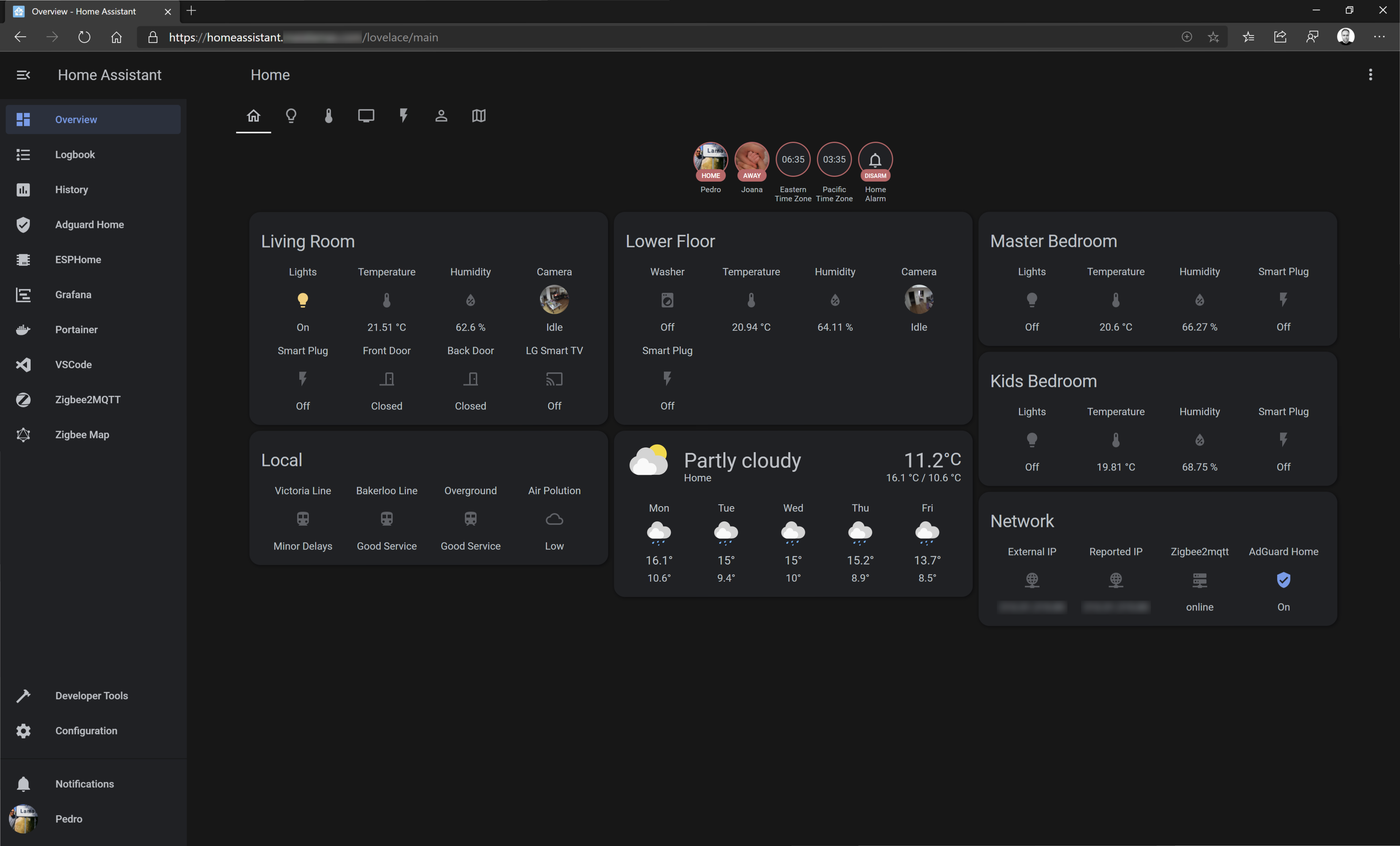
Task: Open Logbook in the sidebar
Action: tap(74, 155)
